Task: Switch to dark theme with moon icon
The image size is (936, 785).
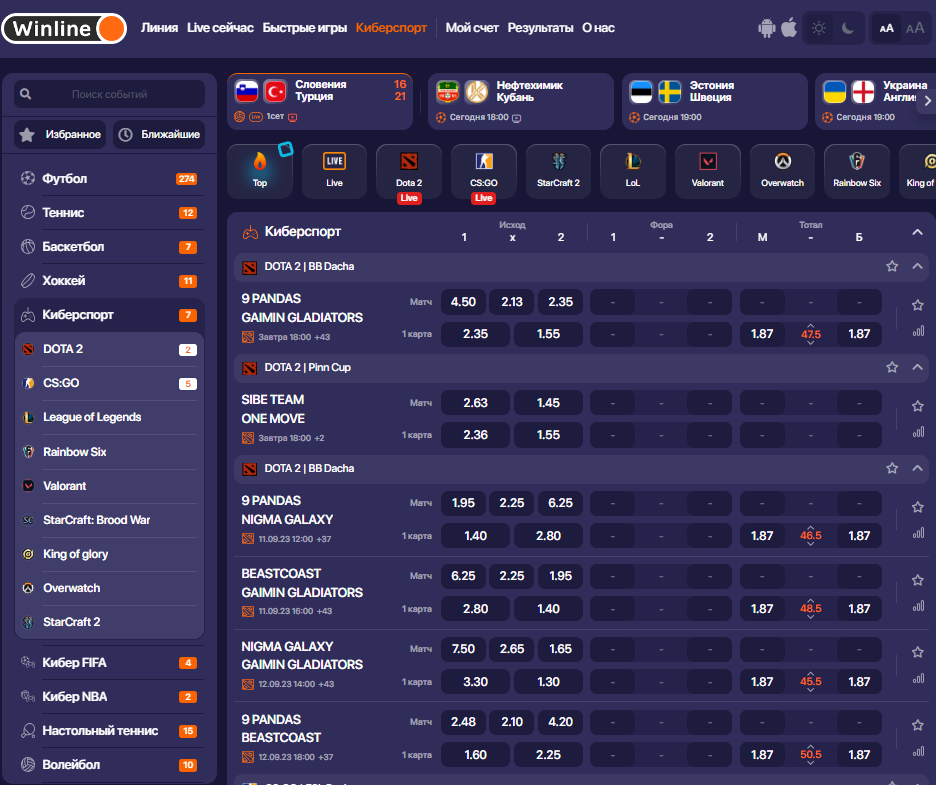Action: click(847, 28)
